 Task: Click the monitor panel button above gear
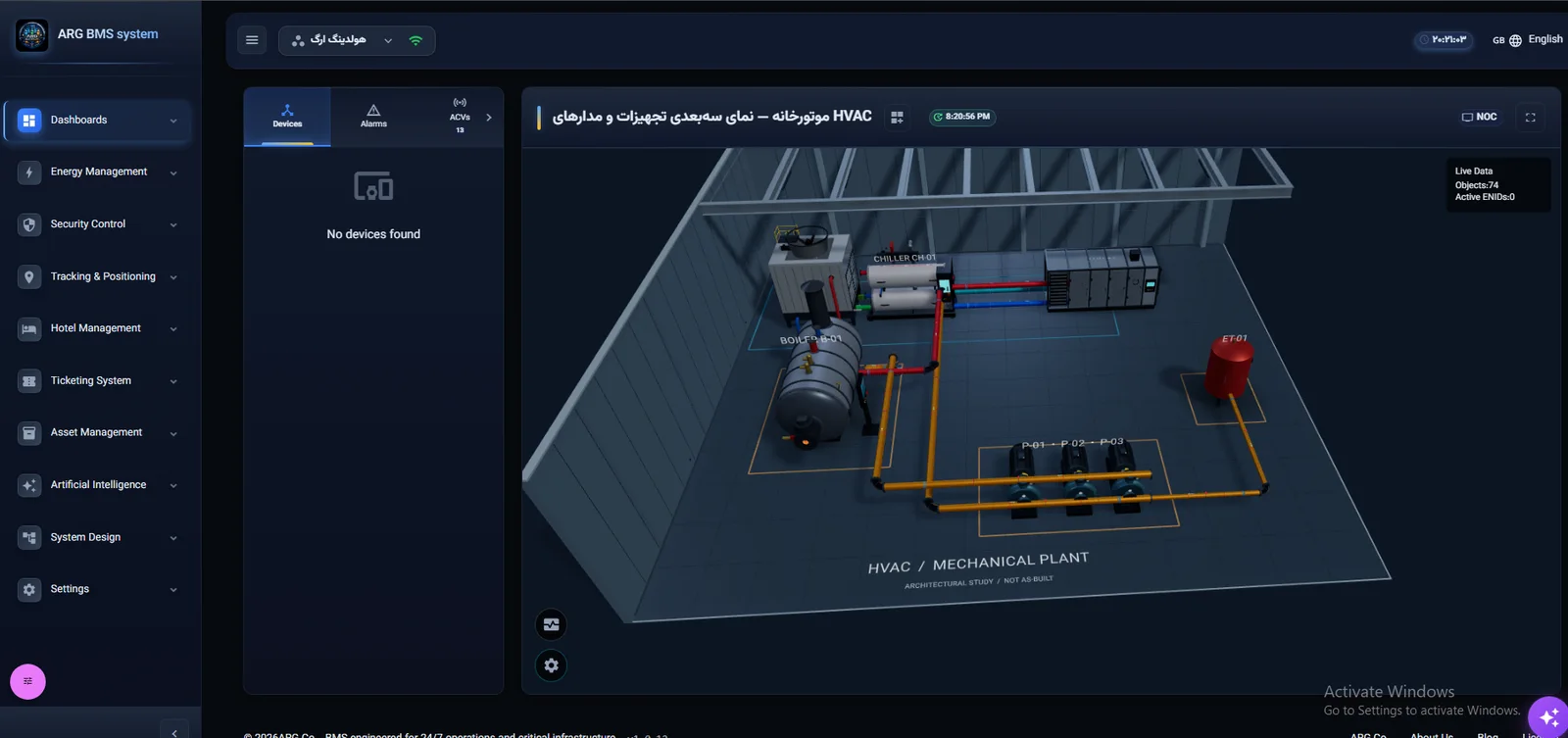[x=551, y=624]
